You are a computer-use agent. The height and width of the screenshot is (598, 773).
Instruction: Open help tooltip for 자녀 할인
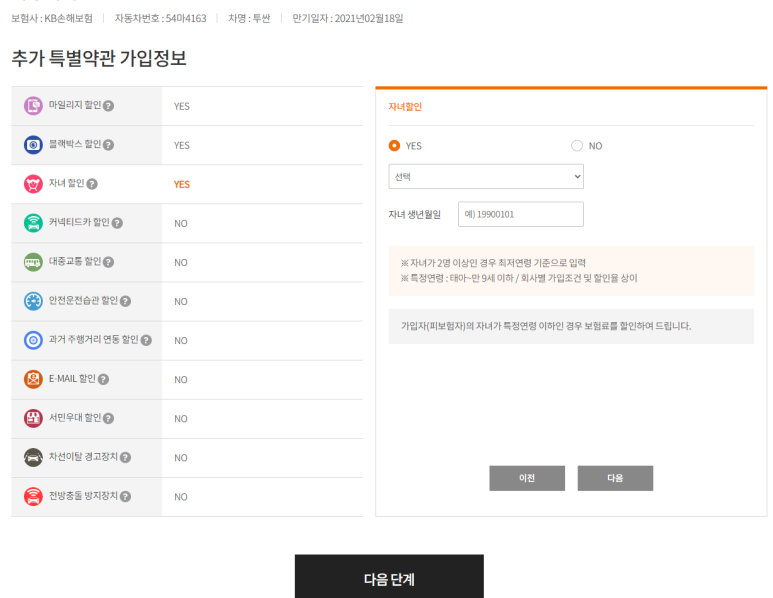coord(92,184)
